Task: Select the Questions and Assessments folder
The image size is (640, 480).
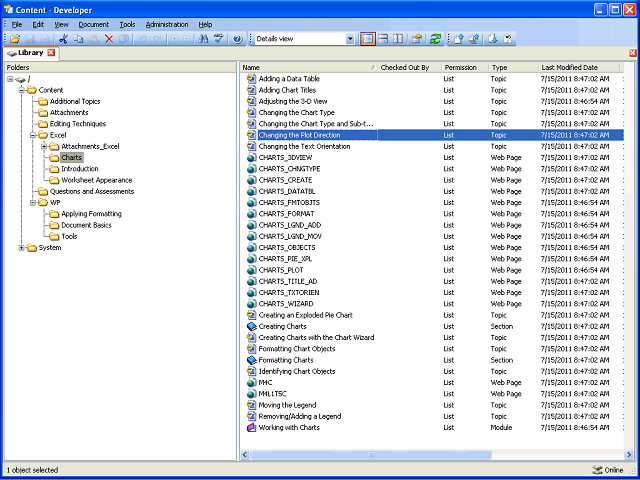Action: pyautogui.click(x=92, y=191)
